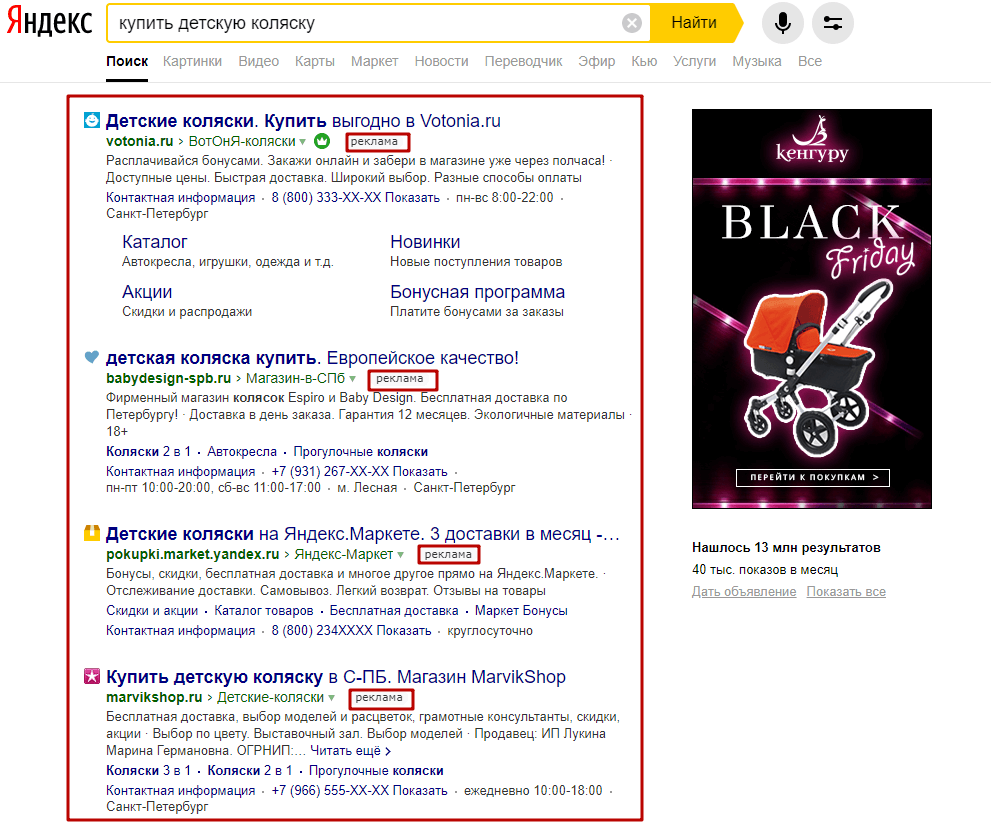
Task: Open the Бонусная программа sitelink
Action: (x=477, y=291)
